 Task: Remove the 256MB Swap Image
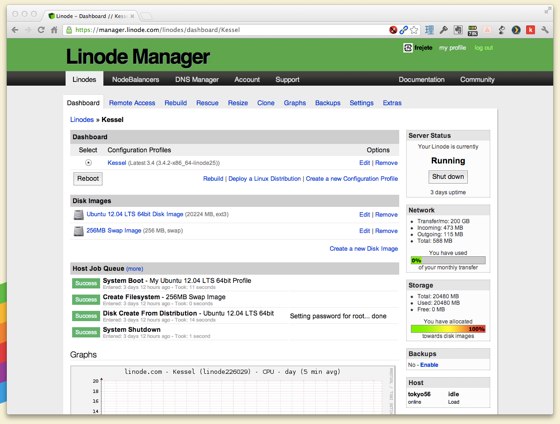click(x=386, y=231)
